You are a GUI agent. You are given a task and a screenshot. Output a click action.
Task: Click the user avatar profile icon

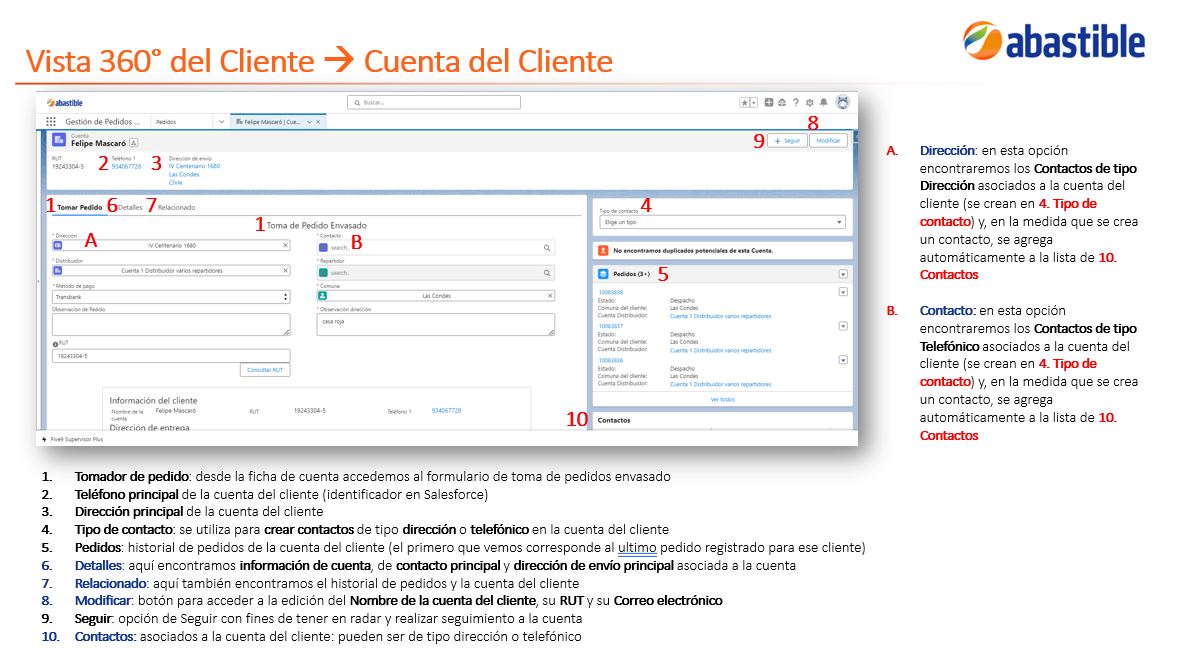point(842,102)
